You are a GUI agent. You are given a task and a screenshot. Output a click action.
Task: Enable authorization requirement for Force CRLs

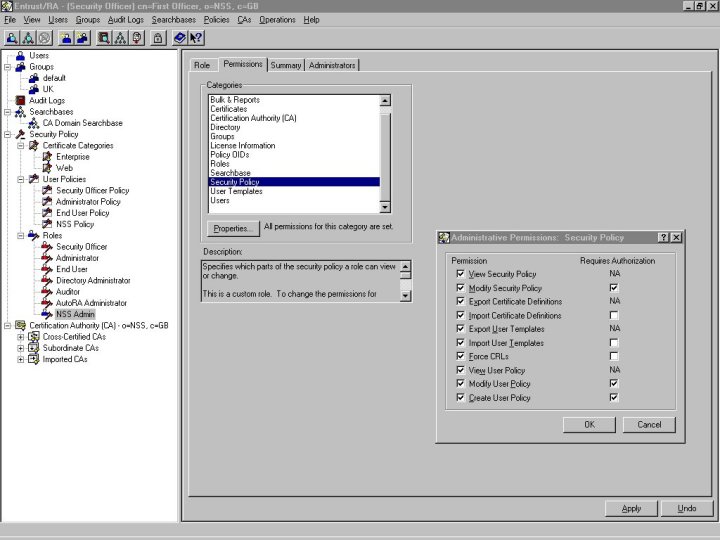coord(614,356)
